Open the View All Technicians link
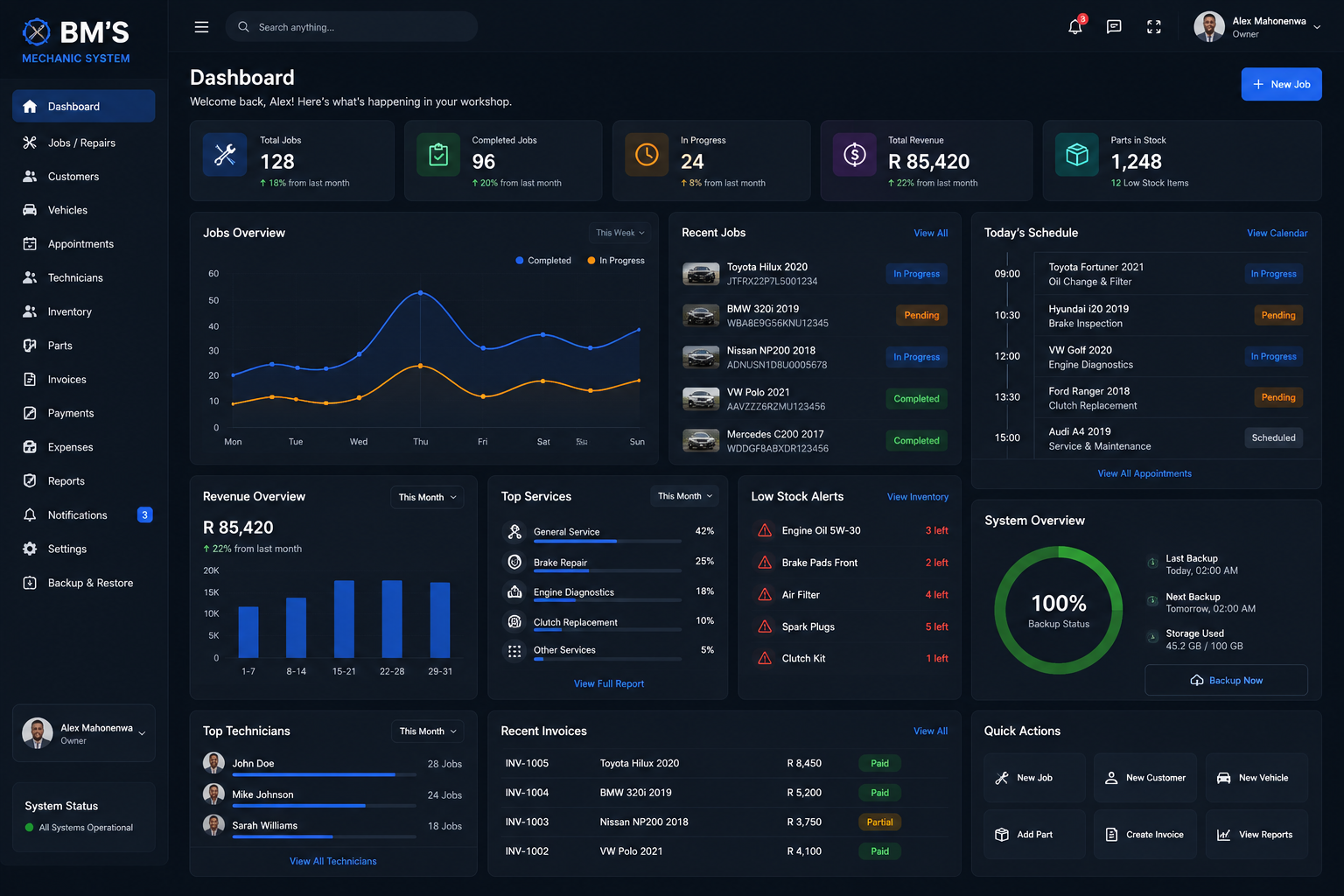 point(333,861)
